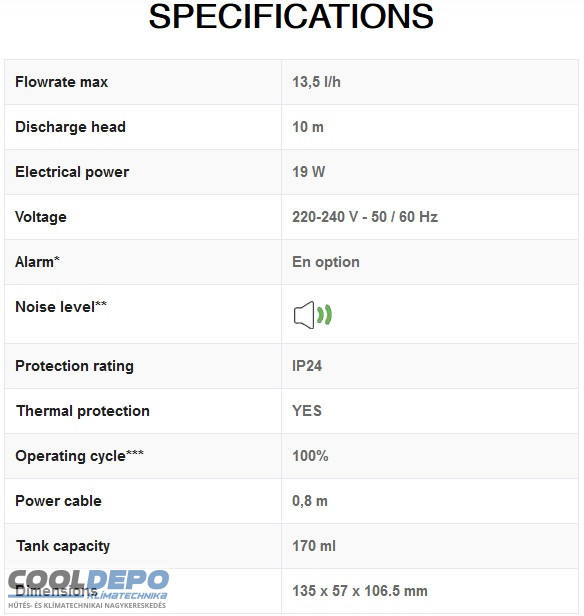Select the 170 ml tank capacity value
This screenshot has height=616, width=584.
pos(314,546)
